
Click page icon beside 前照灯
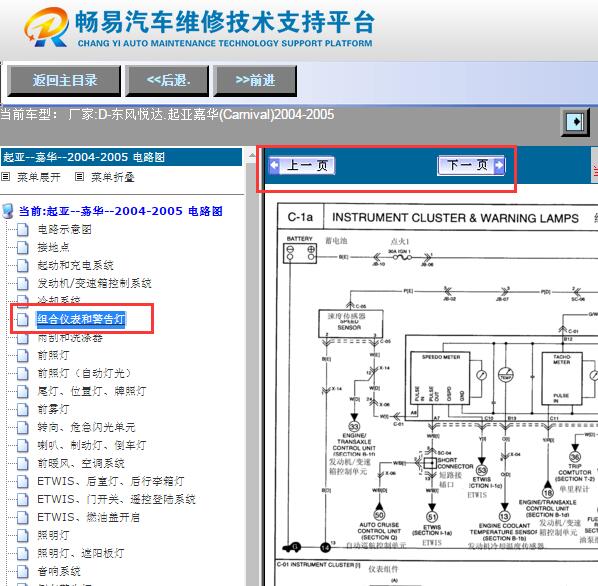click(23, 356)
